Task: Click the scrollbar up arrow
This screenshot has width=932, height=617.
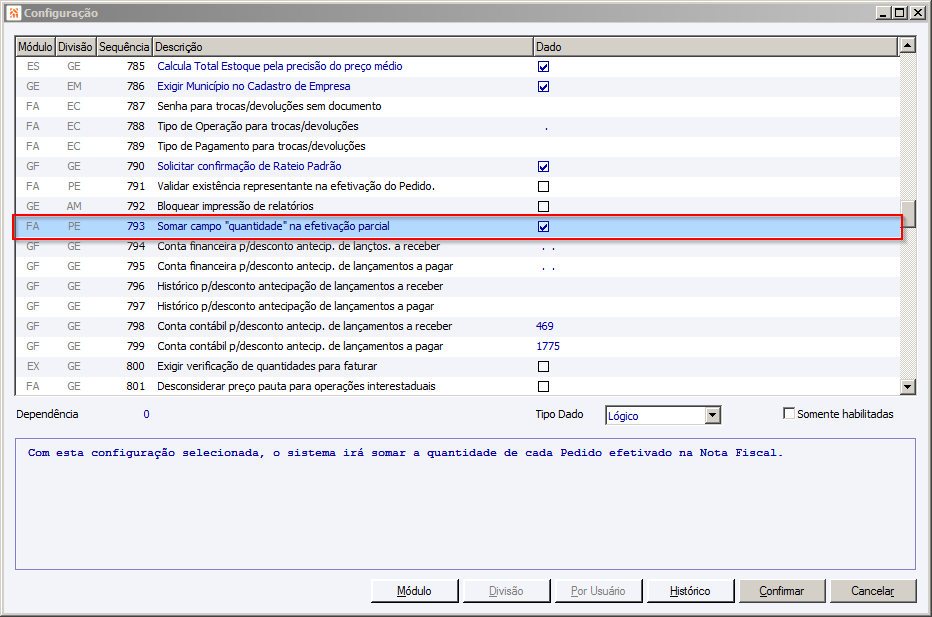Action: [x=908, y=45]
